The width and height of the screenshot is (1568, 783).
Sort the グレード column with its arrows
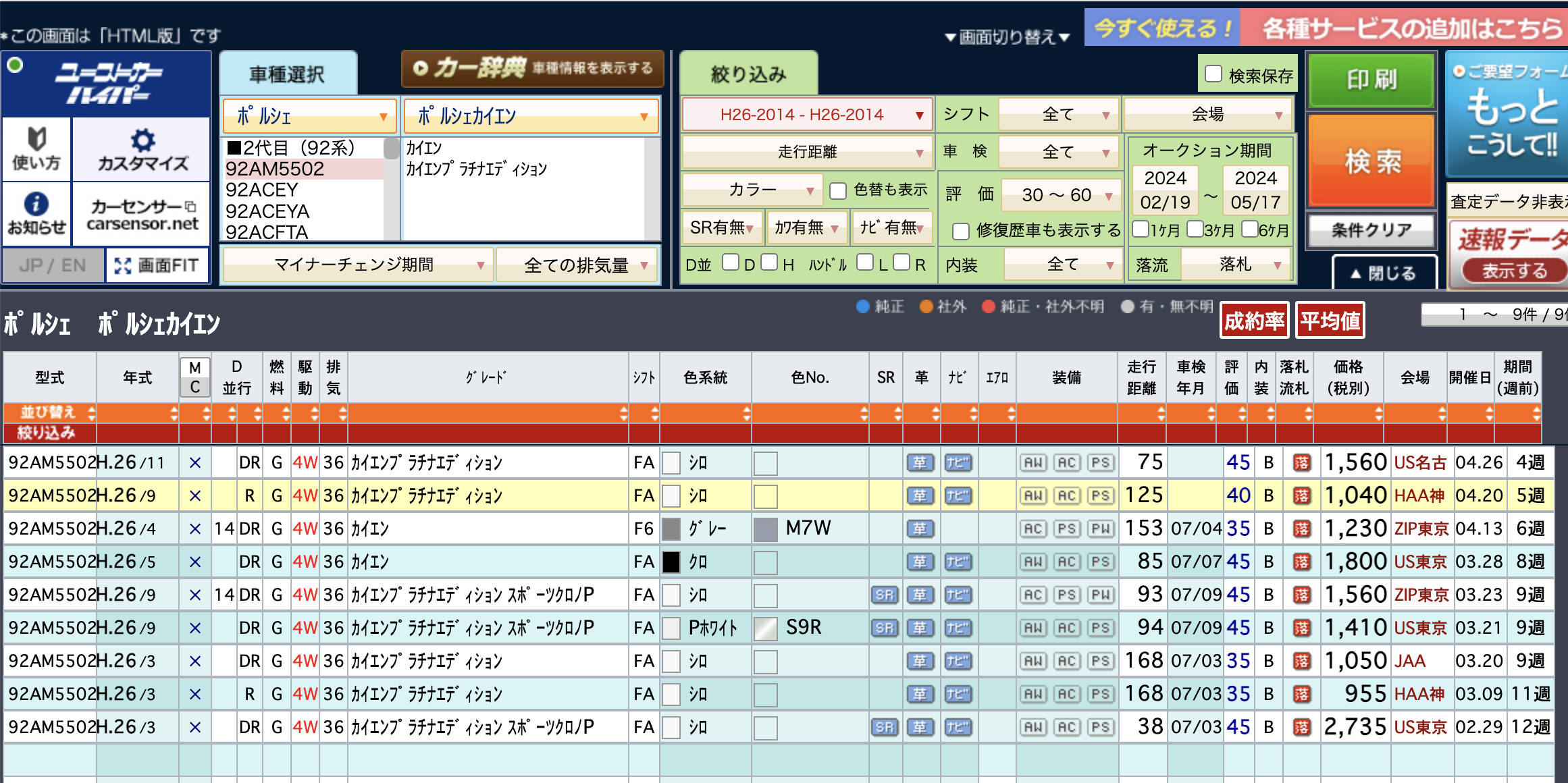click(x=623, y=413)
